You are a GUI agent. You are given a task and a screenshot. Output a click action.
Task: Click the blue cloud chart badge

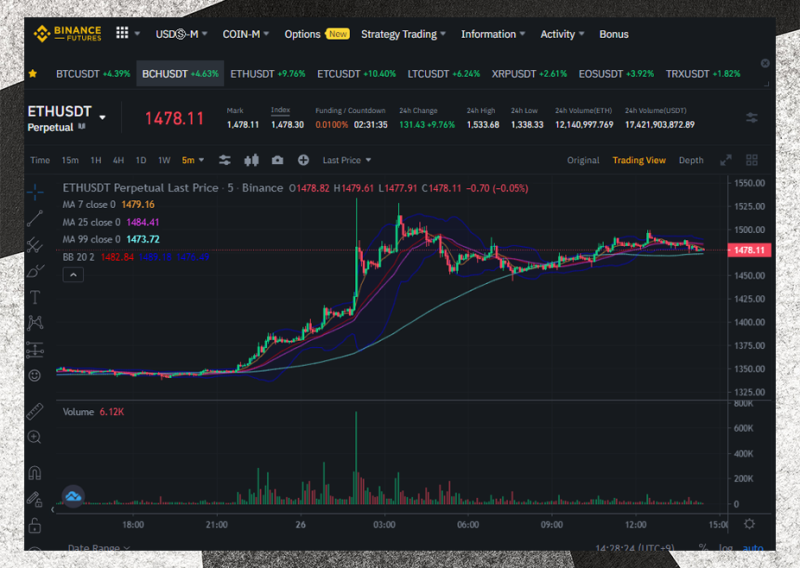(x=73, y=496)
